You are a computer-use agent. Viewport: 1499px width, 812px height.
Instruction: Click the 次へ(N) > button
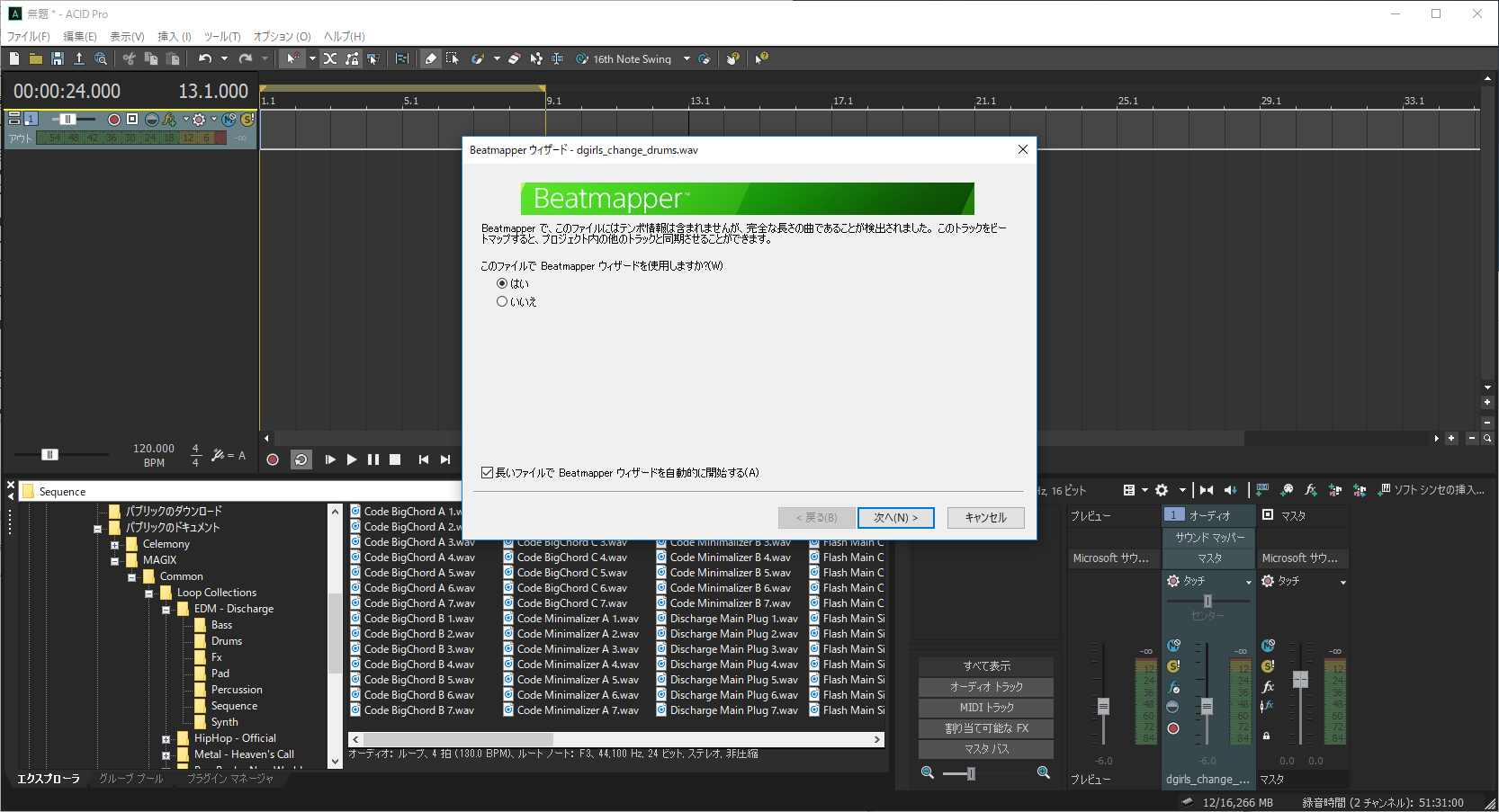(895, 518)
